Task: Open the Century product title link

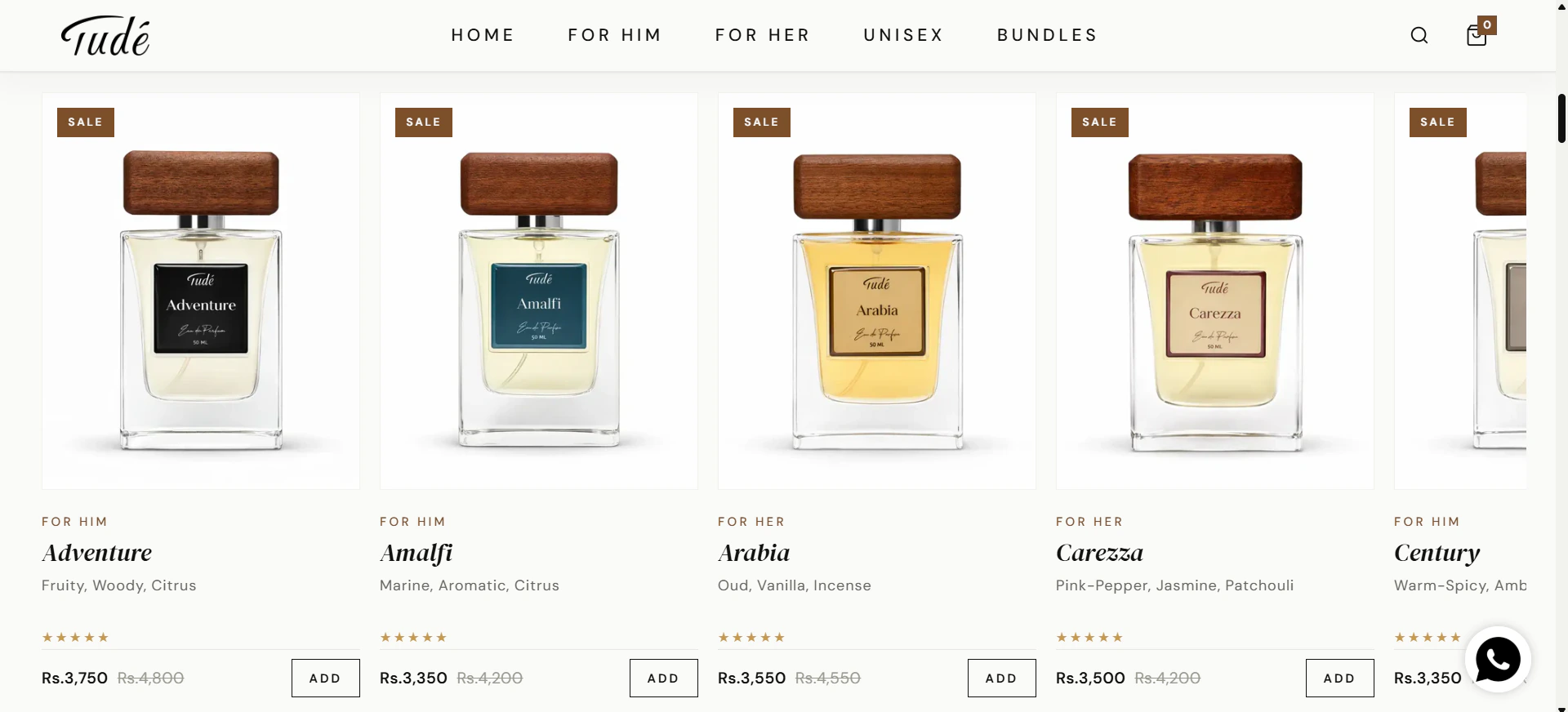Action: [x=1437, y=553]
